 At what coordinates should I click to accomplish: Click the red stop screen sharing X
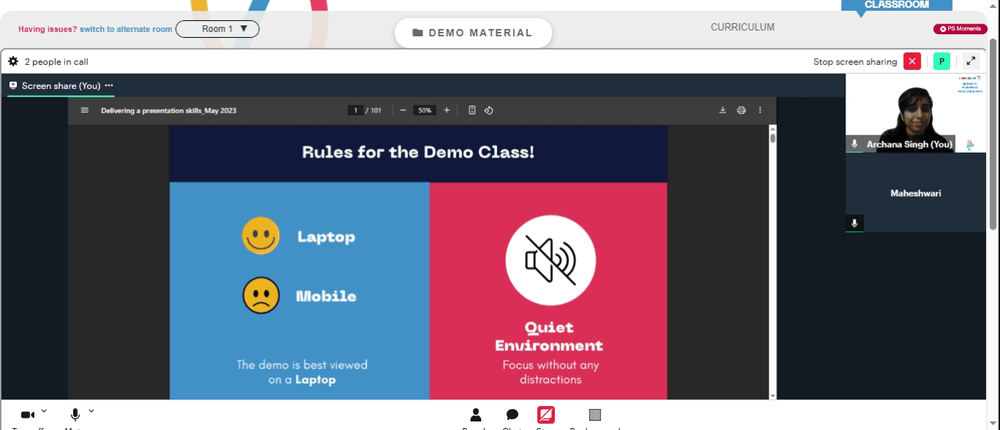[912, 61]
